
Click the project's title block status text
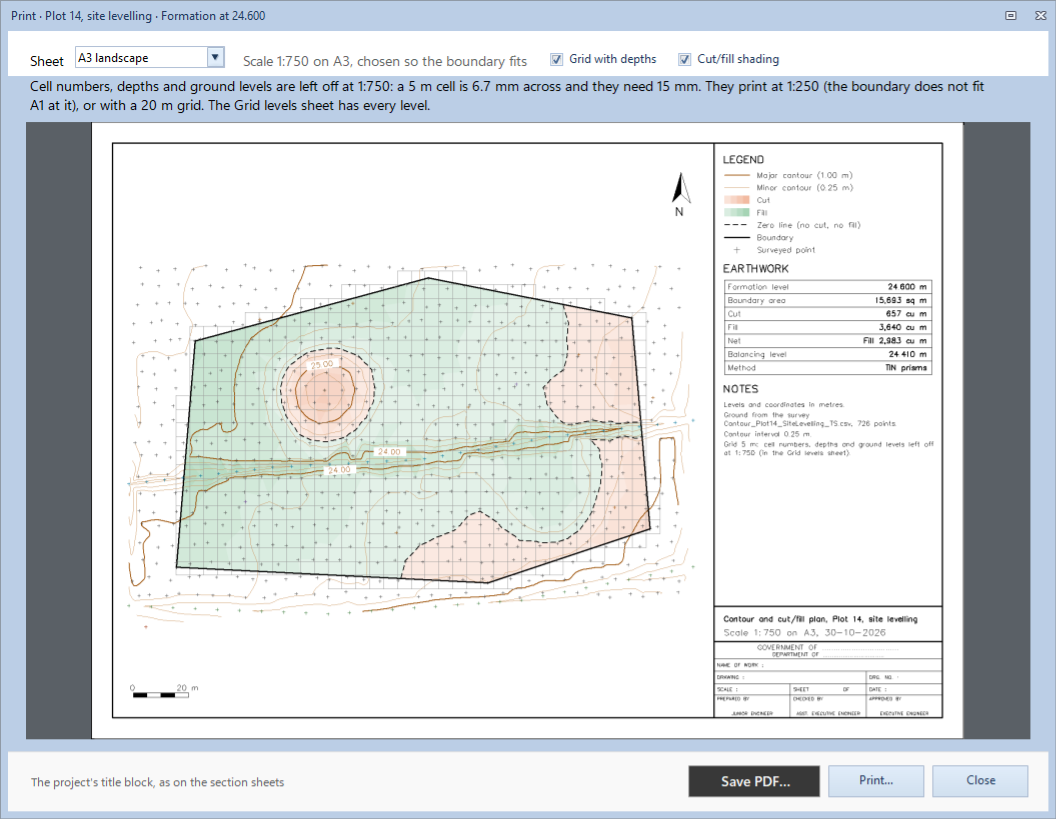coord(158,782)
